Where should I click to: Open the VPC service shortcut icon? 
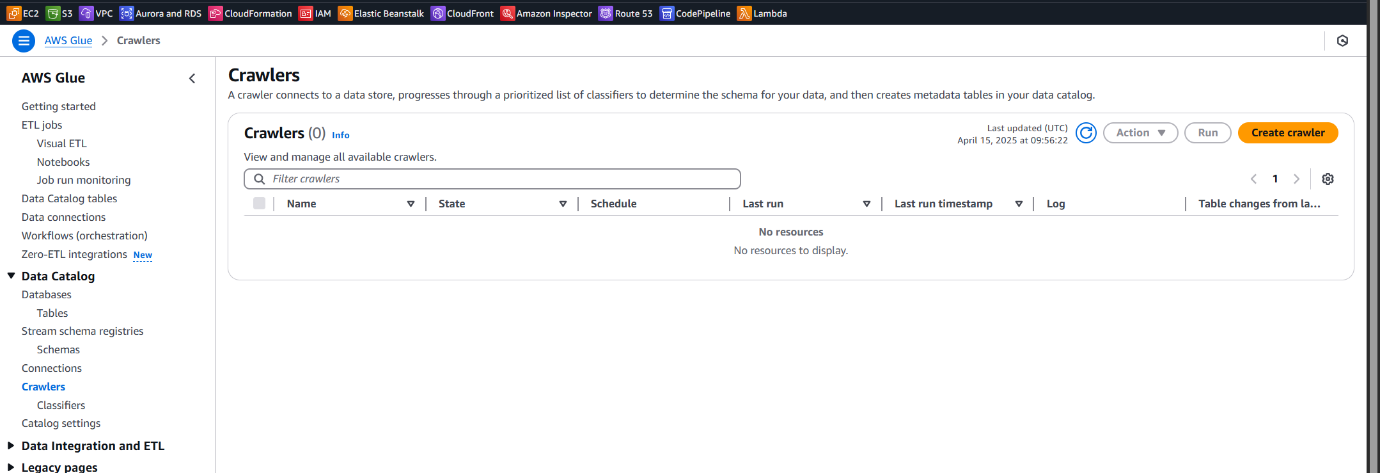point(86,14)
